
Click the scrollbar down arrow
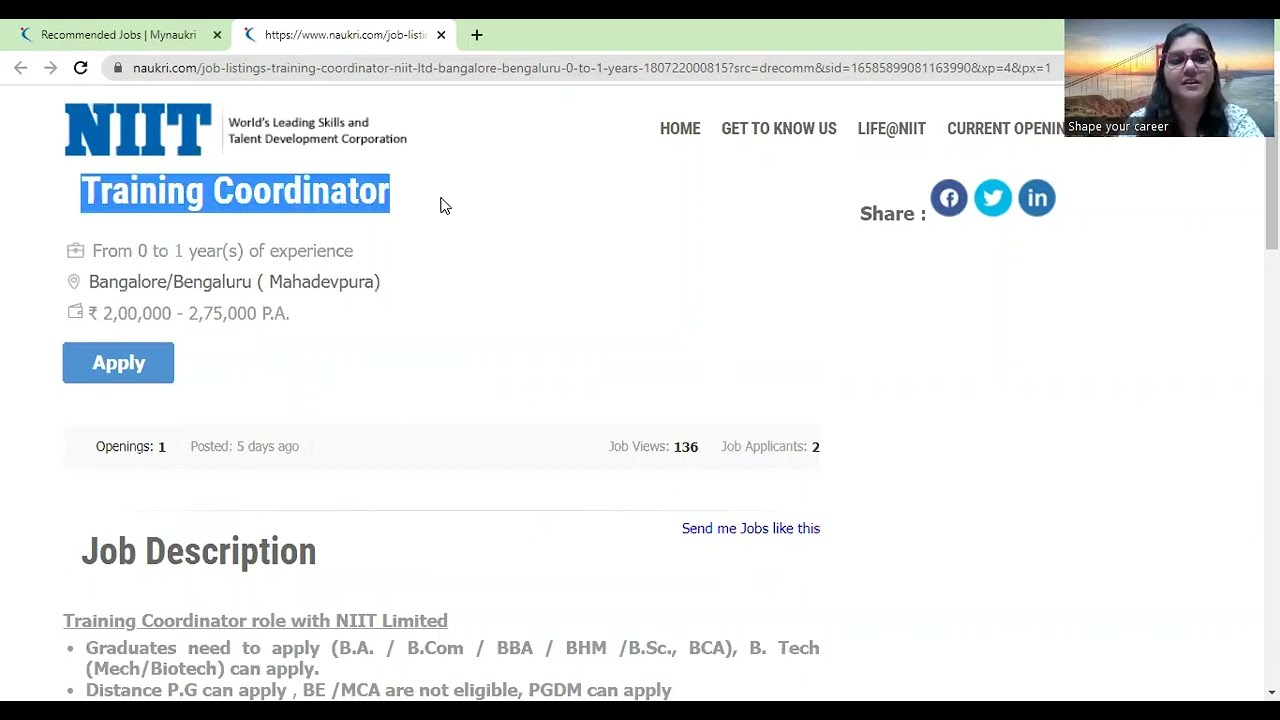tap(1272, 692)
